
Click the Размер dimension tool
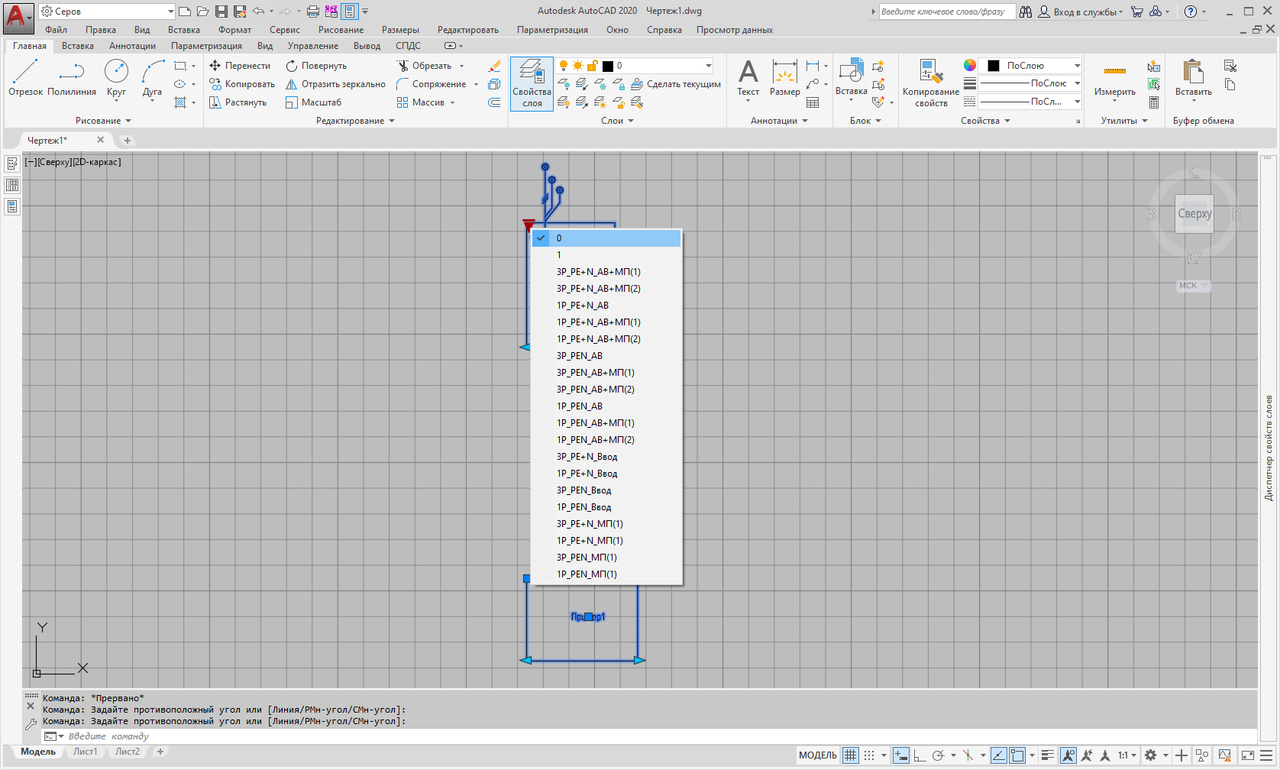[x=785, y=79]
